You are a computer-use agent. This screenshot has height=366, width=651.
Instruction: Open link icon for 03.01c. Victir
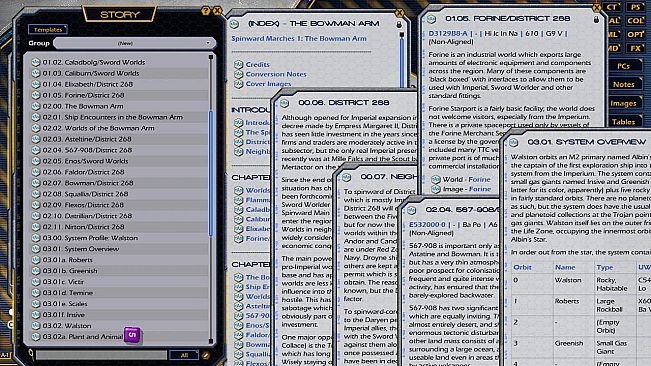(x=36, y=282)
